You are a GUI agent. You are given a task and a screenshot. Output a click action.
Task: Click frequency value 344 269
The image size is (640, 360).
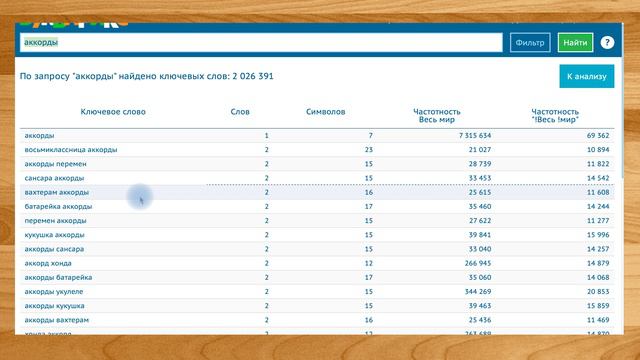pyautogui.click(x=478, y=292)
